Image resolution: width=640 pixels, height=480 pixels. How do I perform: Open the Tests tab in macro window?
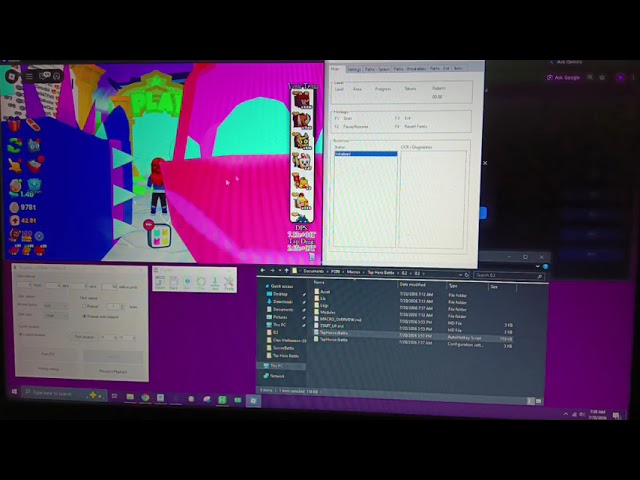click(458, 68)
